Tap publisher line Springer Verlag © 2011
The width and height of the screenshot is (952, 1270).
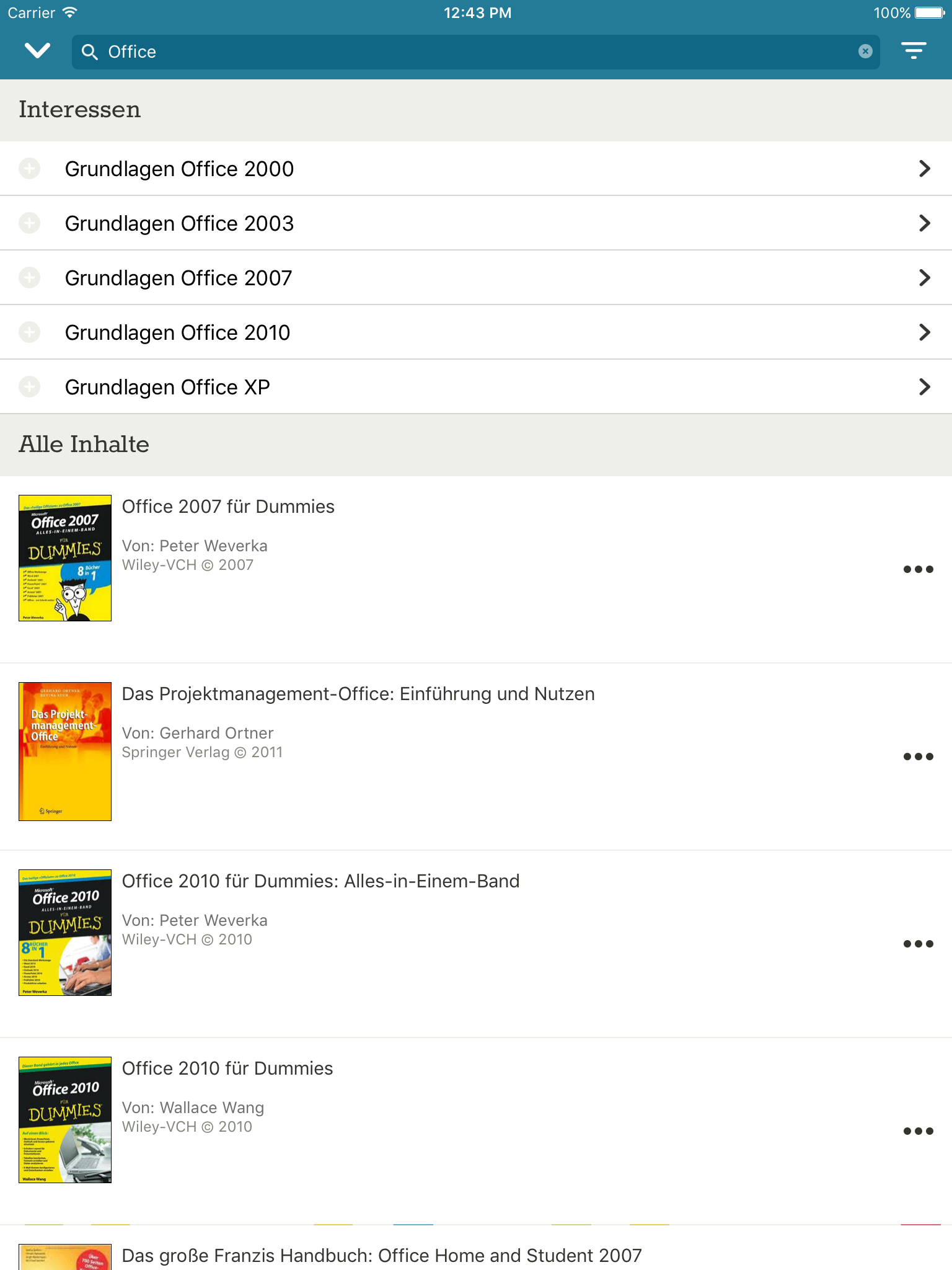point(202,752)
